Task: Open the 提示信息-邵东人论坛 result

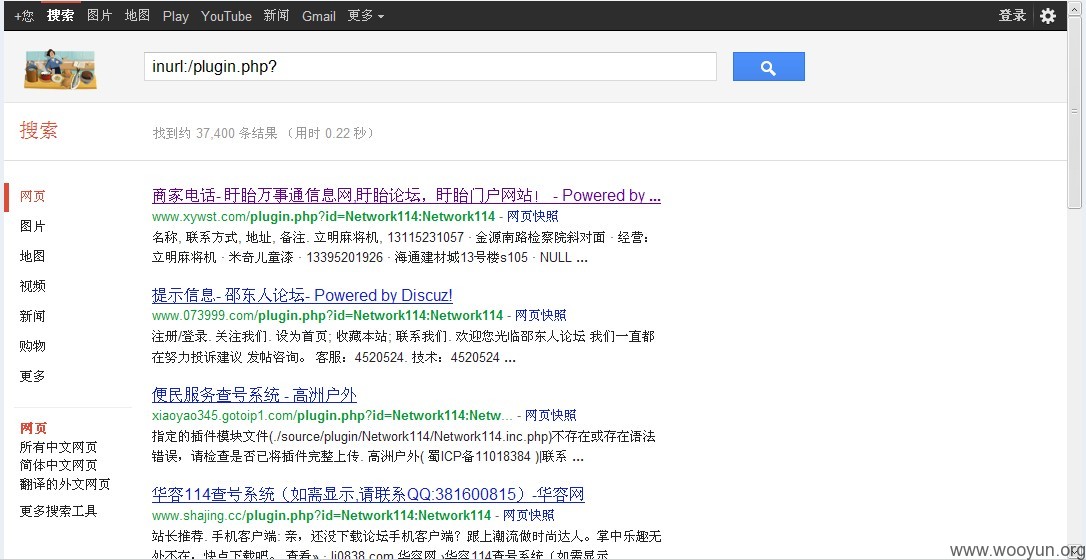Action: click(302, 296)
